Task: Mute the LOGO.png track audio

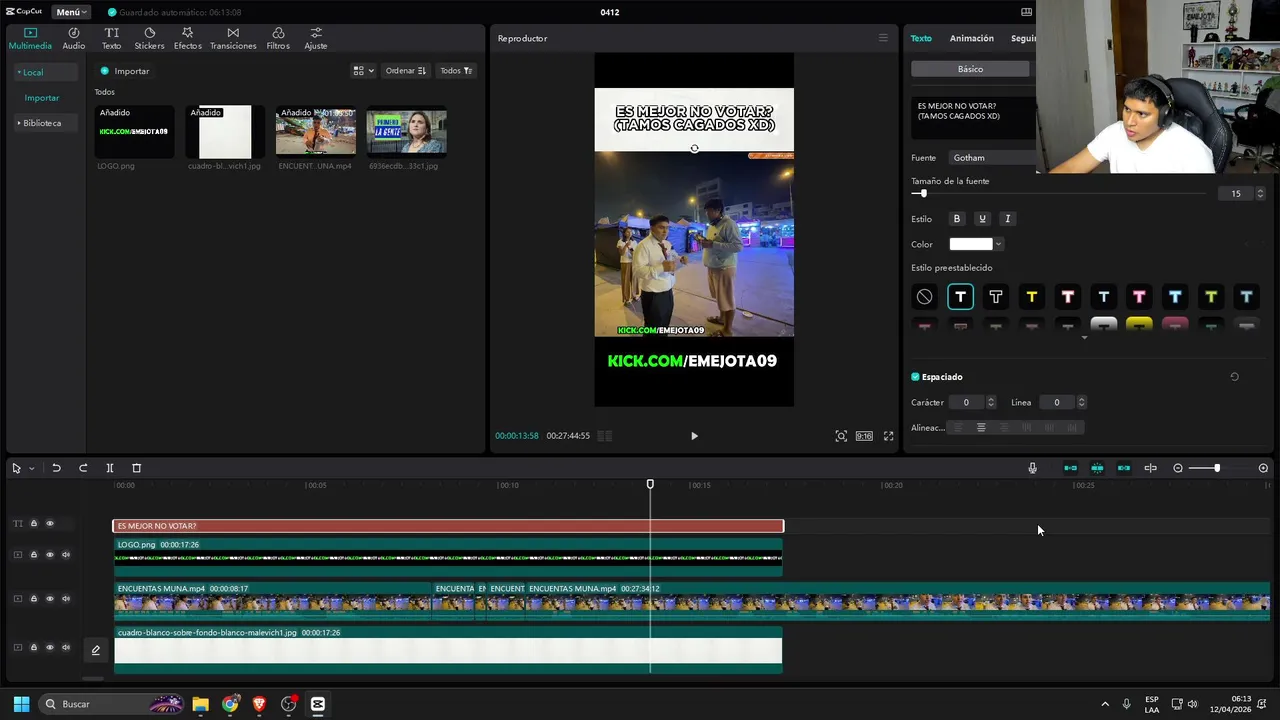Action: 66,555
